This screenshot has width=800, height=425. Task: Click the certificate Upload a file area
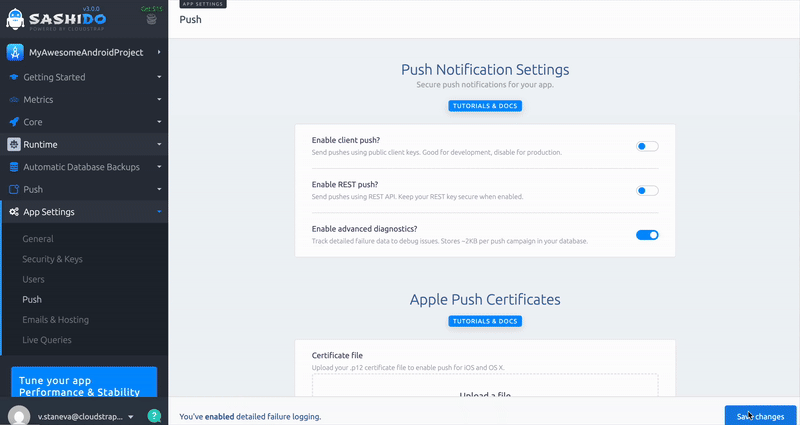click(x=485, y=392)
